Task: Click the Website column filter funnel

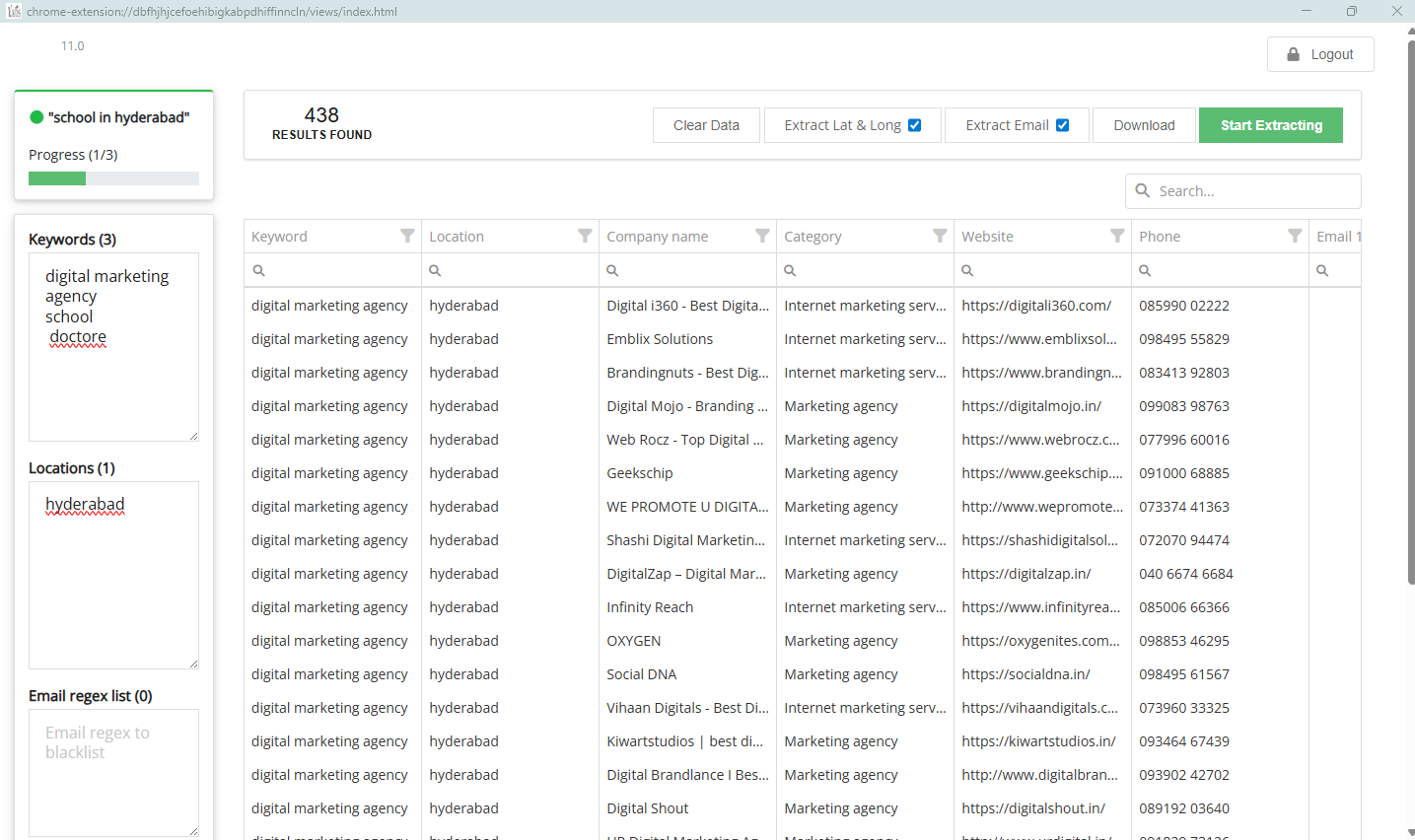Action: click(1117, 236)
